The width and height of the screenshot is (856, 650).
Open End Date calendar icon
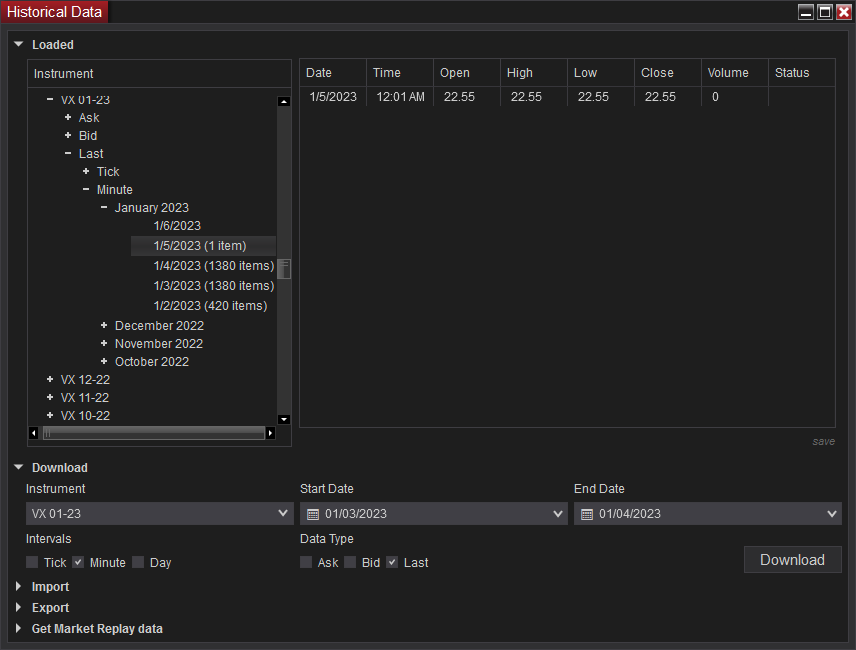tap(587, 514)
